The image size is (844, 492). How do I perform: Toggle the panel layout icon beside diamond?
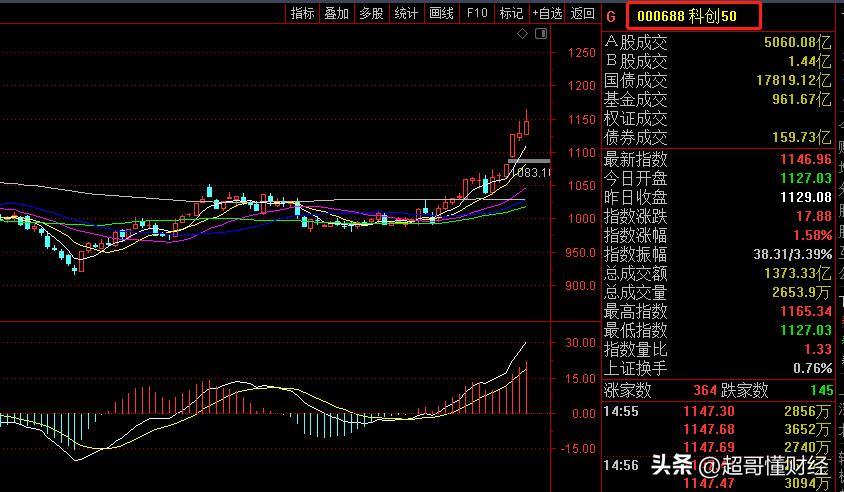click(541, 34)
